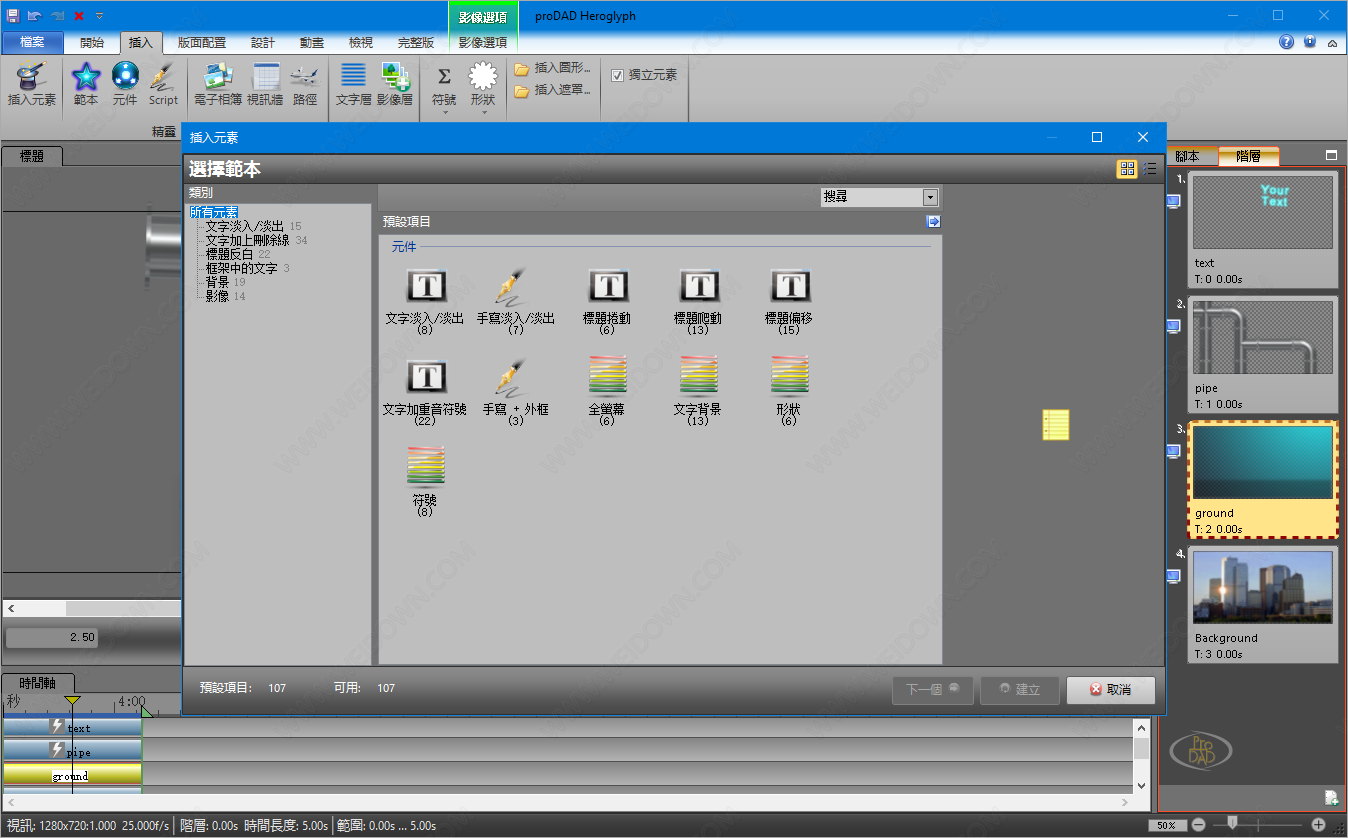Choose 標題捲動 (6) template icon
This screenshot has height=838, width=1348.
point(607,286)
